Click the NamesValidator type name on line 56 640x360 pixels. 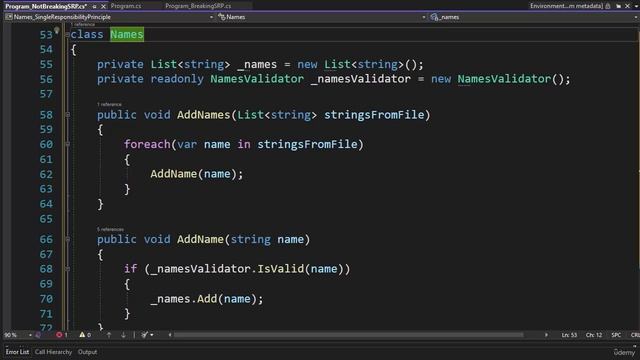257,79
